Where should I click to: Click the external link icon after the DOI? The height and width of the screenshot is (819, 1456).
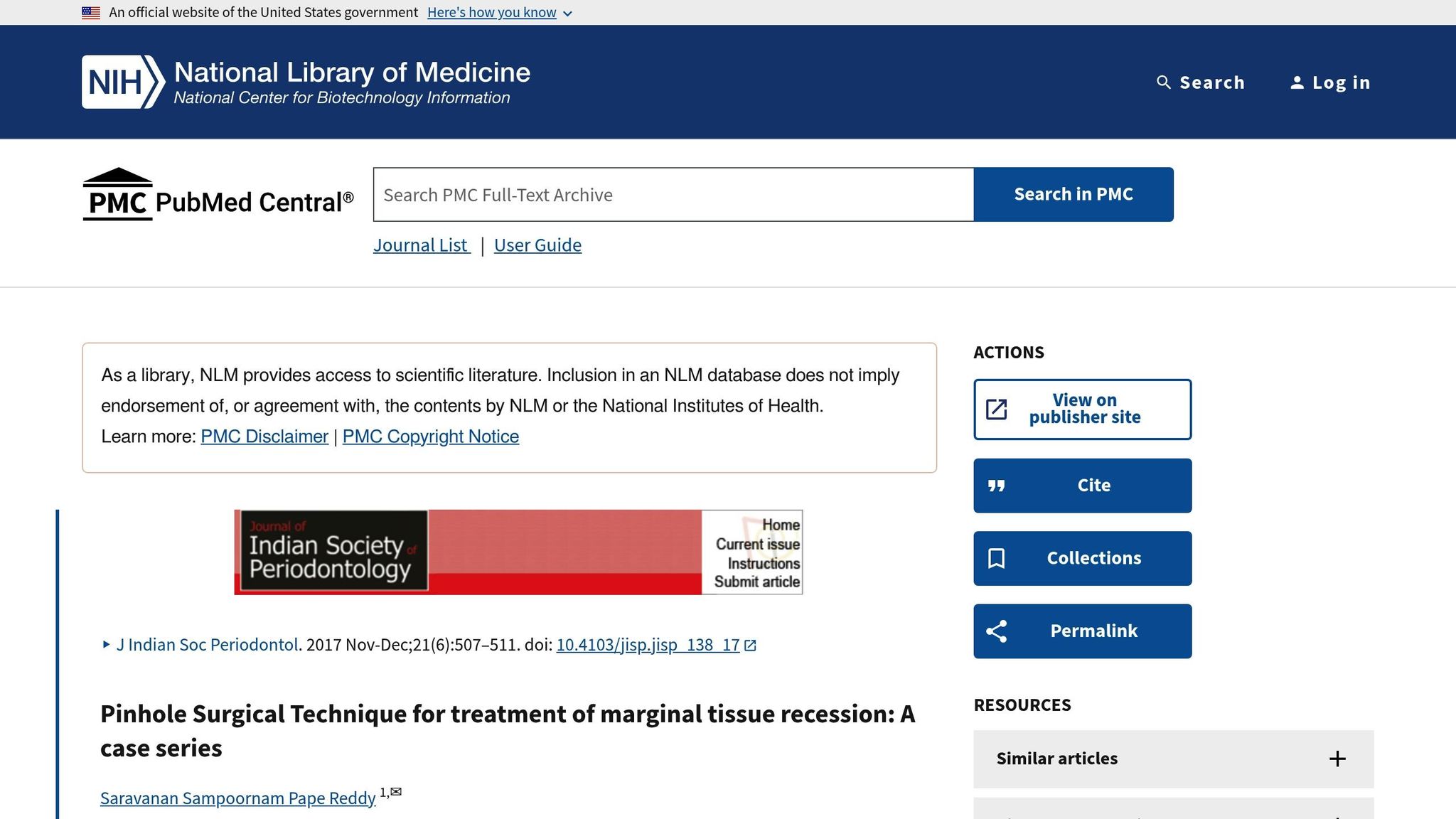(750, 645)
